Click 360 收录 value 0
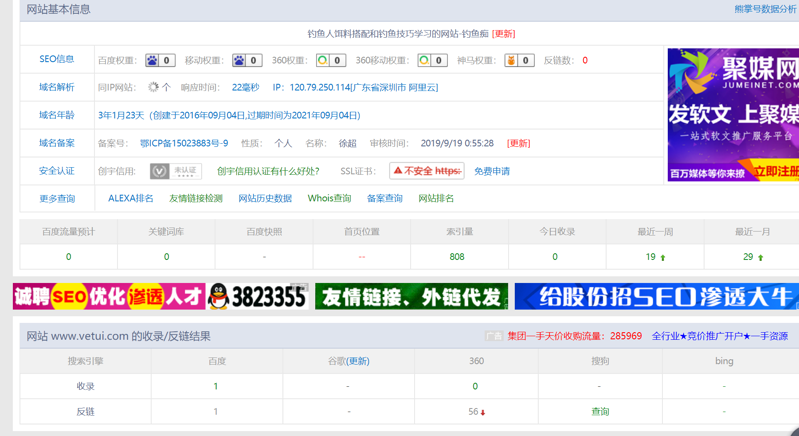This screenshot has height=436, width=799. click(x=475, y=387)
